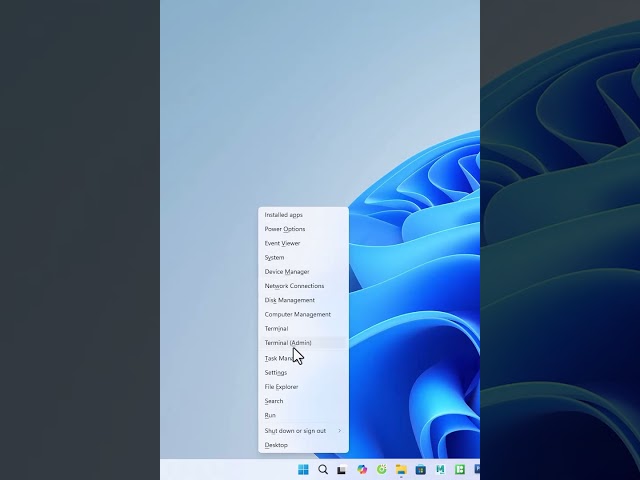640x480 pixels.
Task: Open File Explorer folder icon on taskbar
Action: [x=401, y=469]
